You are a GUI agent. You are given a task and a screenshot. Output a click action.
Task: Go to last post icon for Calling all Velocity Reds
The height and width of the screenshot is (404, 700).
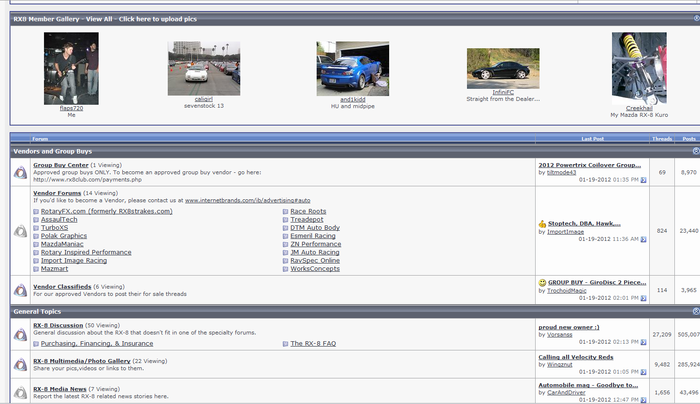coord(643,372)
